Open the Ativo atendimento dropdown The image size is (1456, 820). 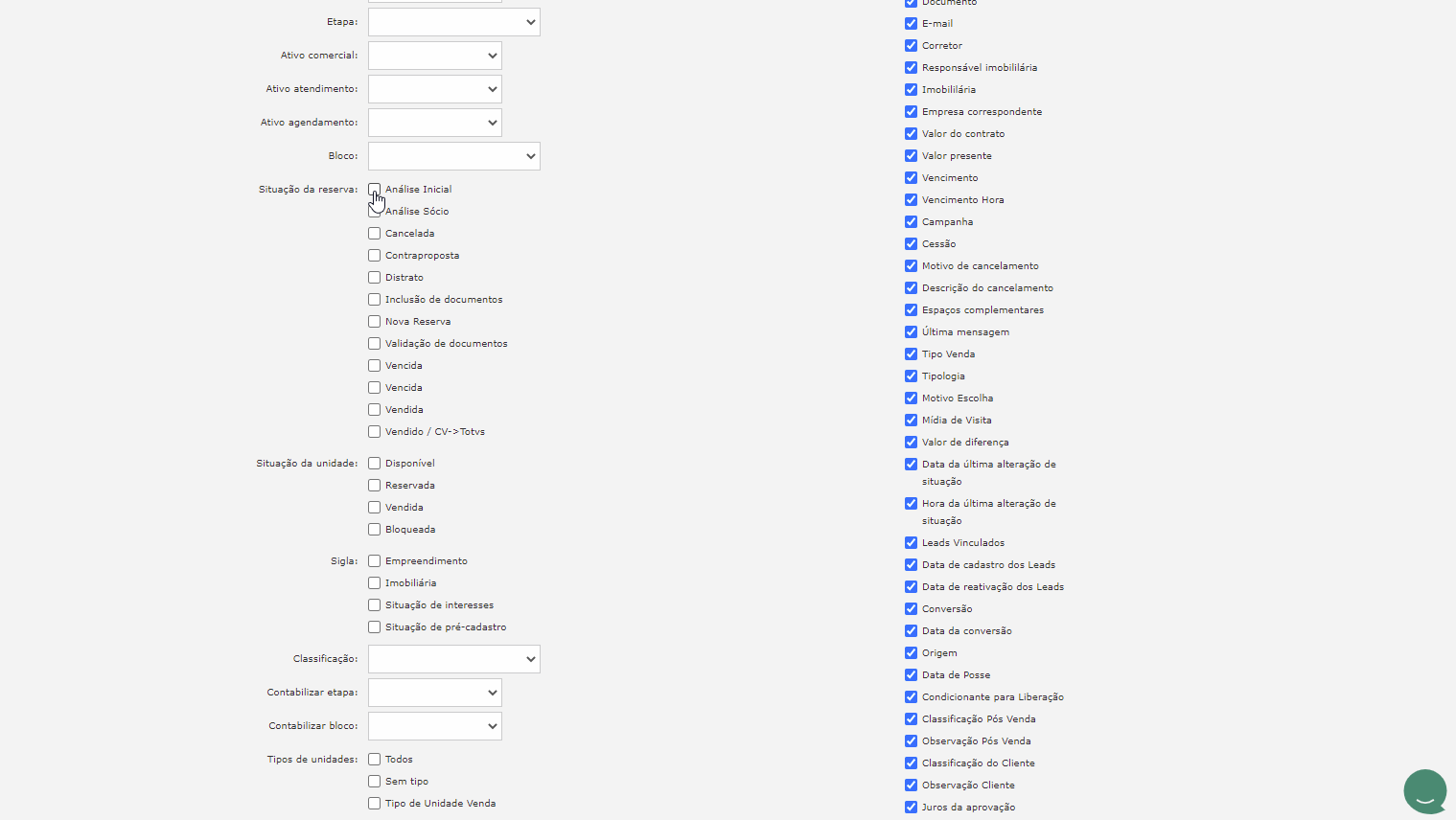tap(435, 89)
